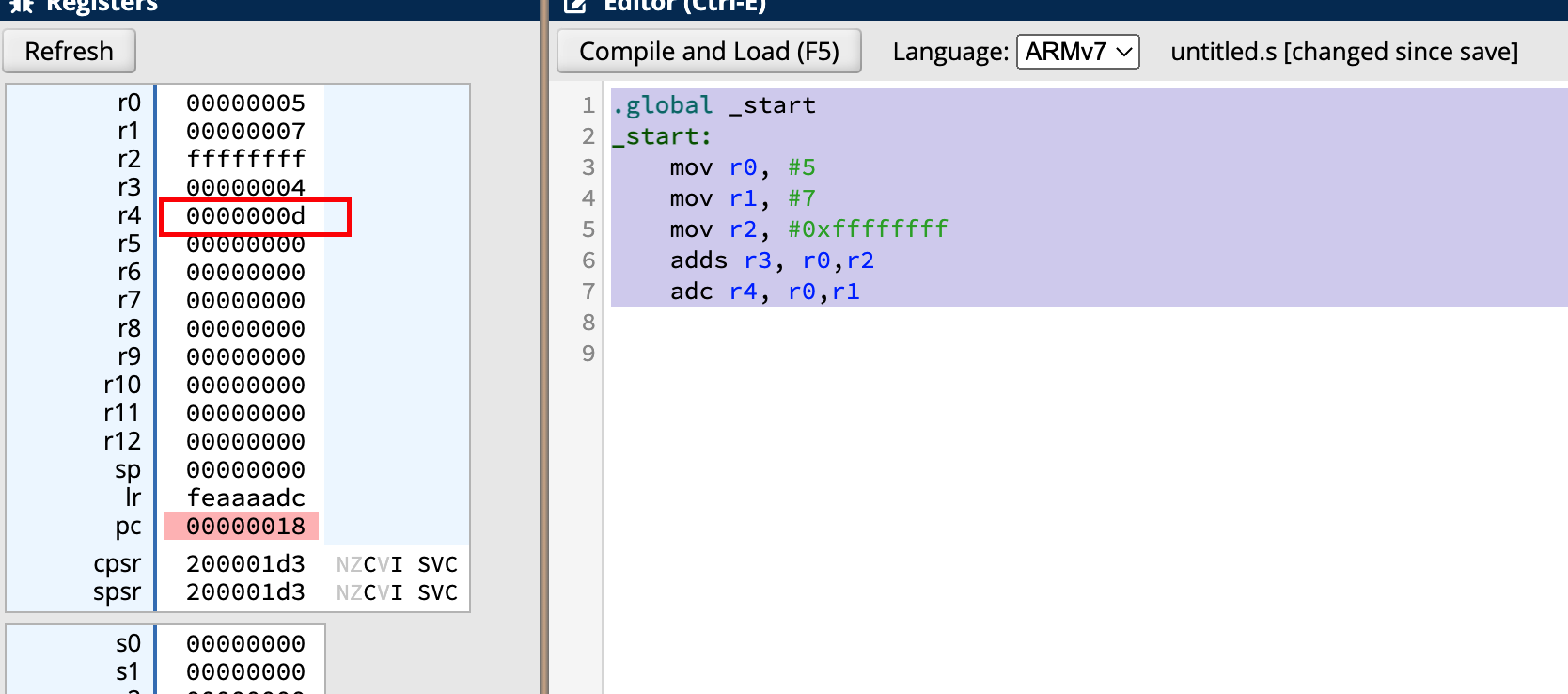Place cursor on the 'mov r0, #5' line
1568x694 pixels.
pyautogui.click(x=742, y=167)
